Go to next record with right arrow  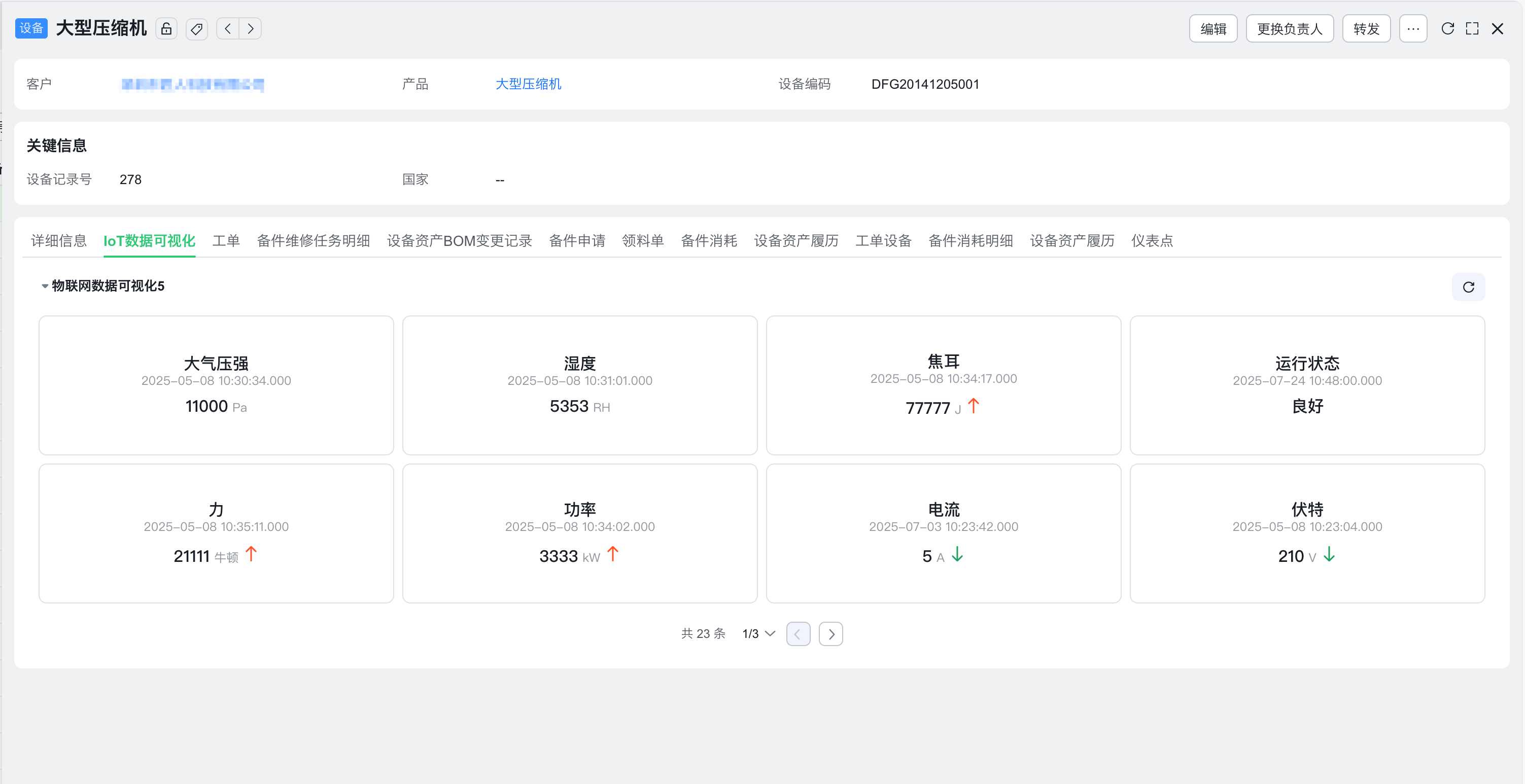[x=251, y=28]
